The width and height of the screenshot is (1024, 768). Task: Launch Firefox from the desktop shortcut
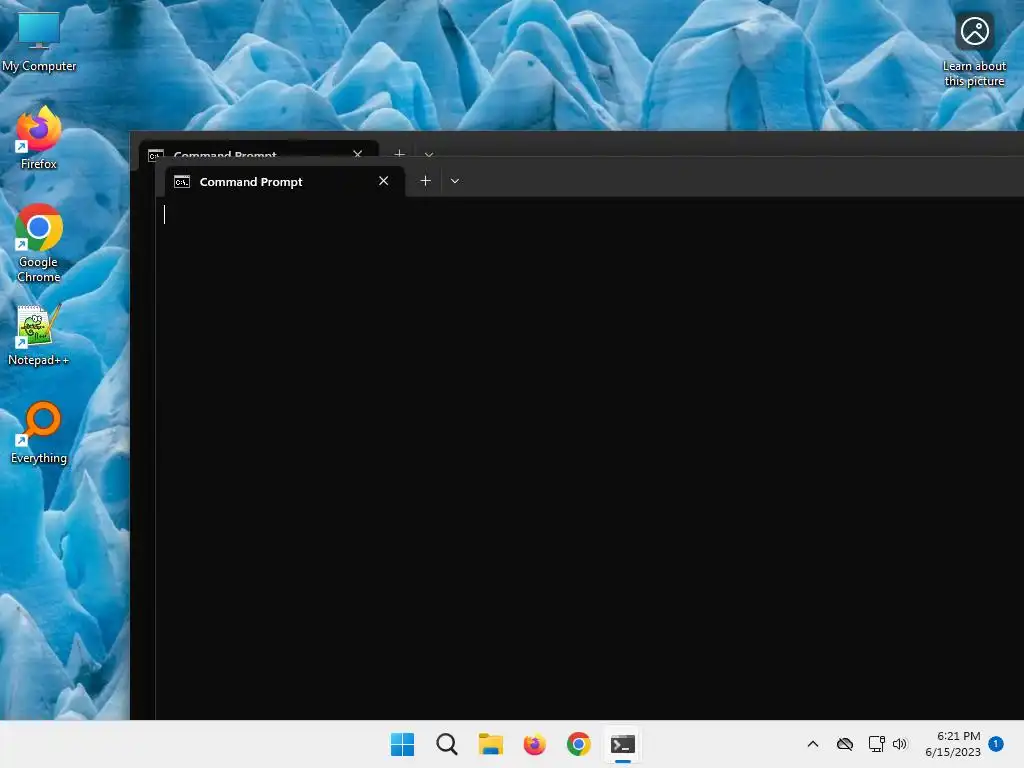pyautogui.click(x=39, y=138)
